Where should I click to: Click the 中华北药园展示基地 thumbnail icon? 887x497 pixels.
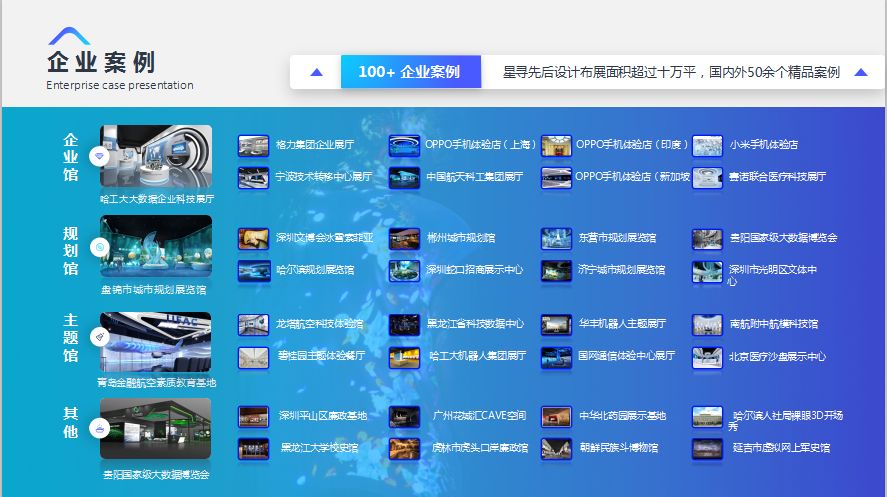(x=556, y=417)
